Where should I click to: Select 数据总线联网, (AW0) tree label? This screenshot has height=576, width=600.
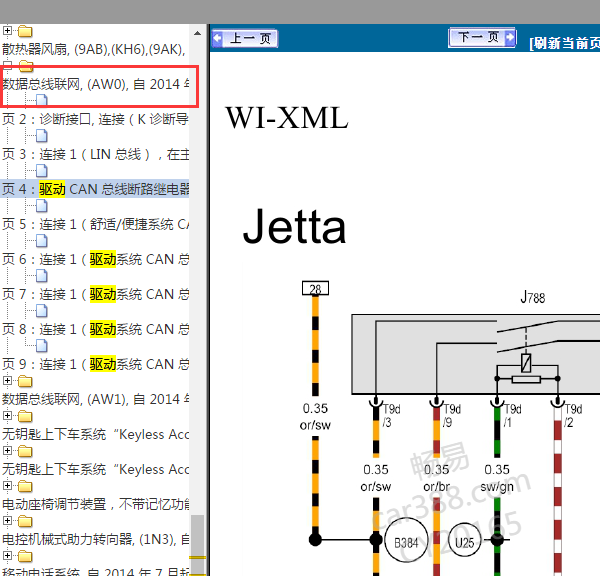[x=95, y=84]
